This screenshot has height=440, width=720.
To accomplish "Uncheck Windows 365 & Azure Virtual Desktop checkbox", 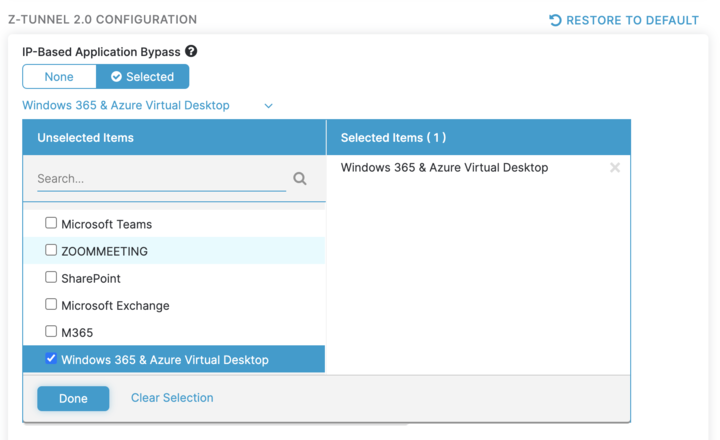I will 51,359.
